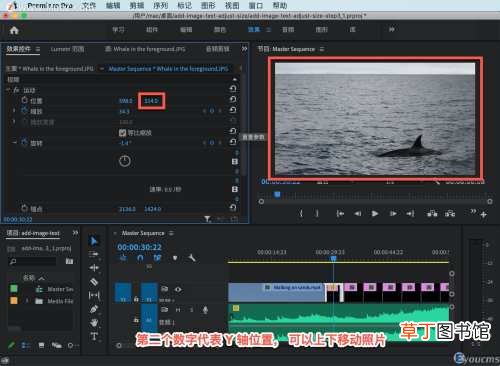Image resolution: width=500 pixels, height=366 pixels.
Task: Select the Ripple Edit tool
Action: coord(94,268)
